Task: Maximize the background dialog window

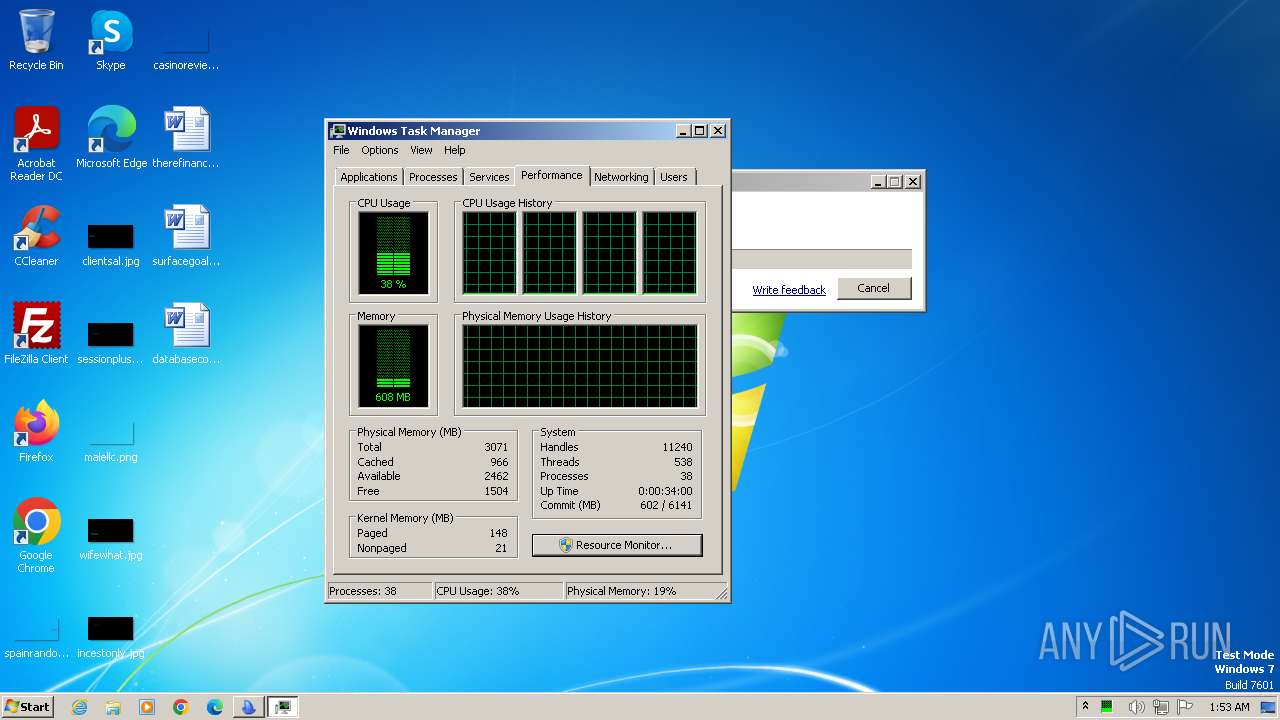Action: 895,181
